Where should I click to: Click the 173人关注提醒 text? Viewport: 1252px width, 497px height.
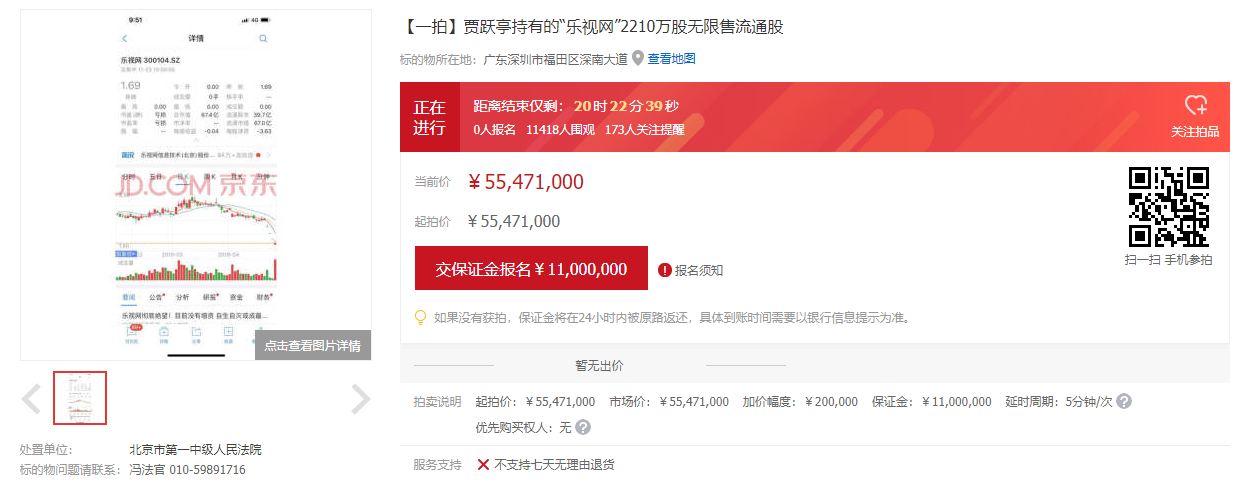coord(644,129)
